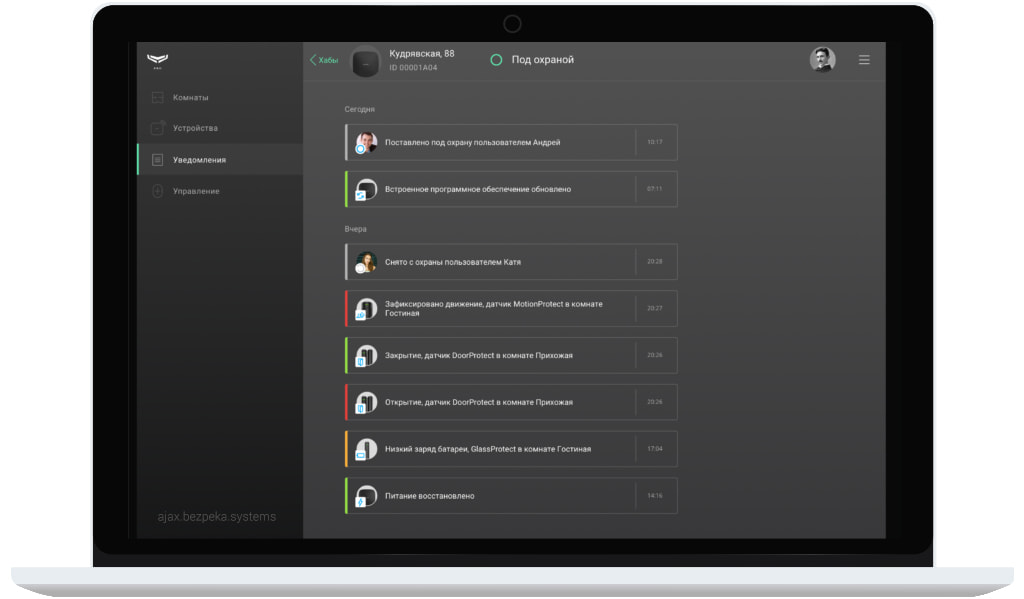Image resolution: width=1024 pixels, height=599 pixels.
Task: Open the Комнаты section
Action: tap(220, 97)
